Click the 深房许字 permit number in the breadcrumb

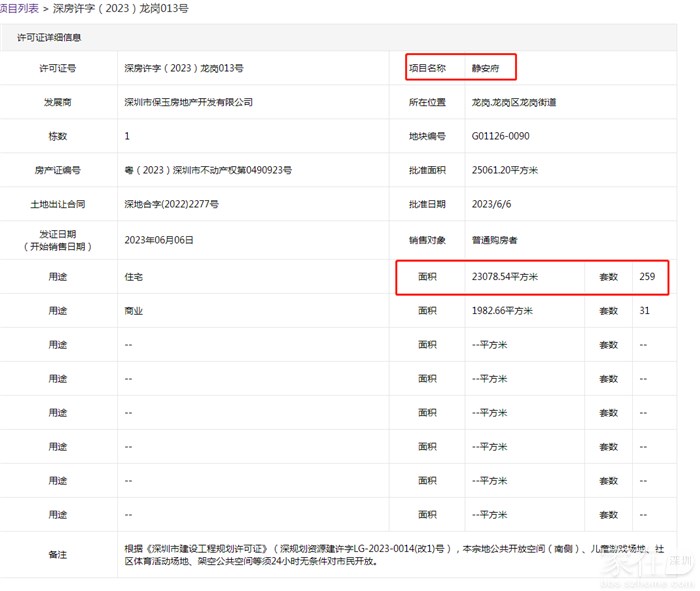point(120,8)
